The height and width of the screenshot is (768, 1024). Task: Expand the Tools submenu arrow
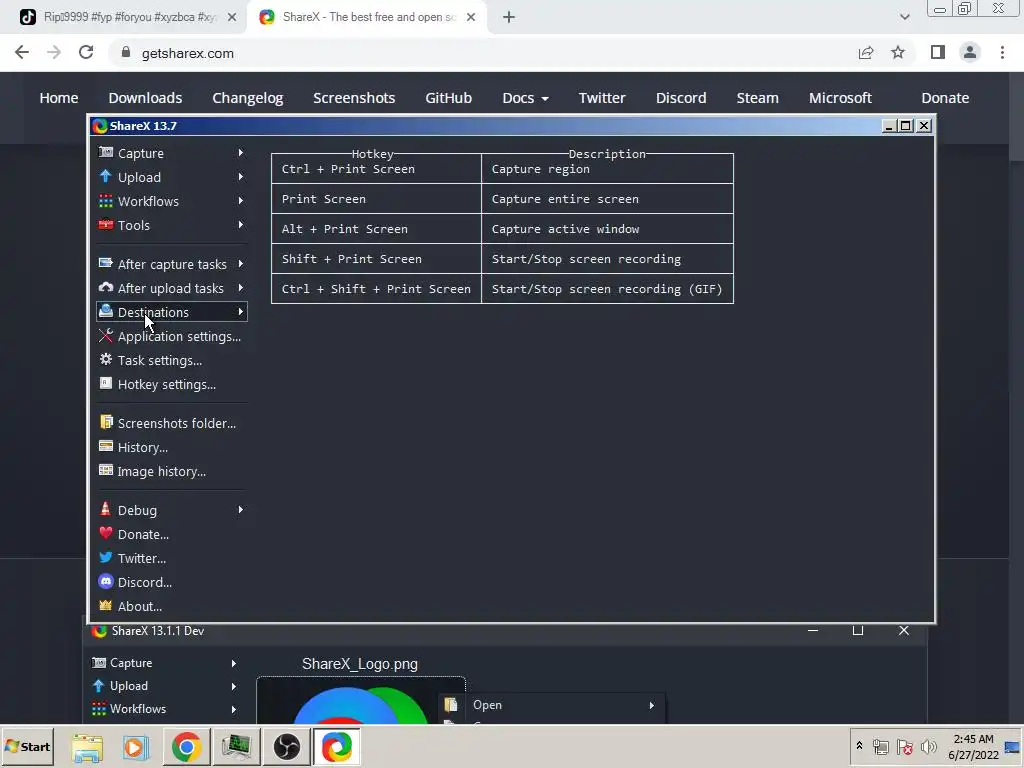240,225
